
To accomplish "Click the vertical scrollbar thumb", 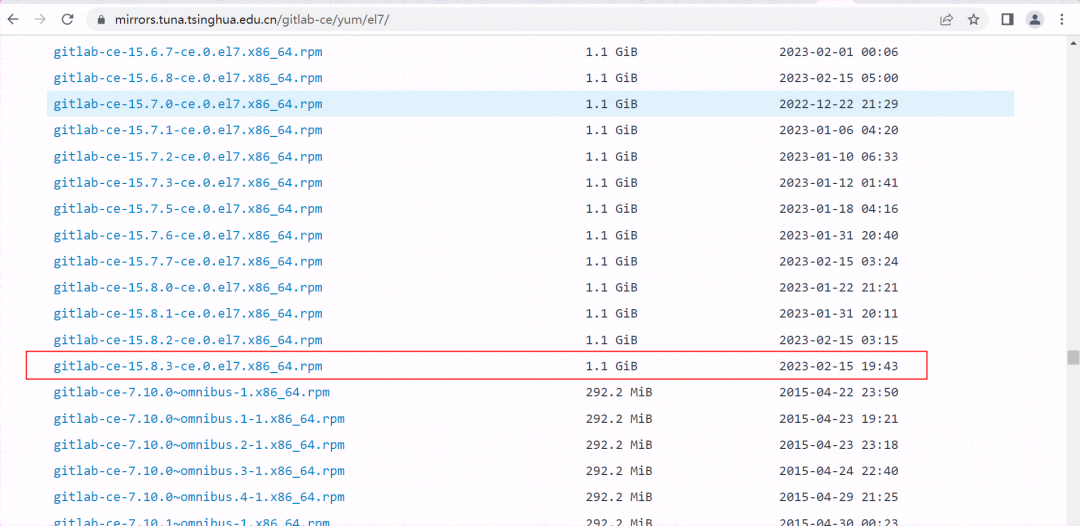I will (x=1072, y=357).
